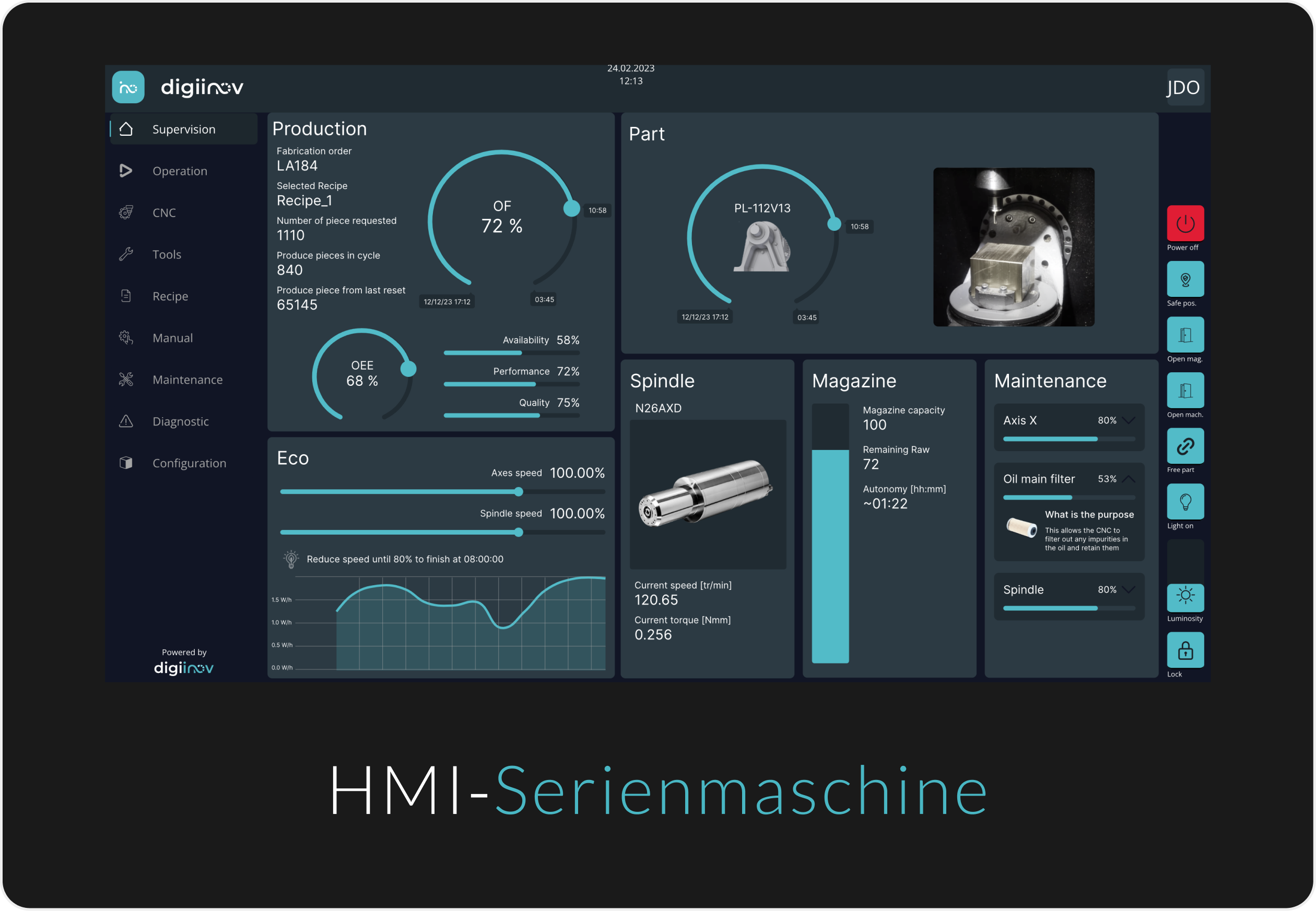Open the JDO user profile
The height and width of the screenshot is (911, 1316).
pyautogui.click(x=1183, y=87)
